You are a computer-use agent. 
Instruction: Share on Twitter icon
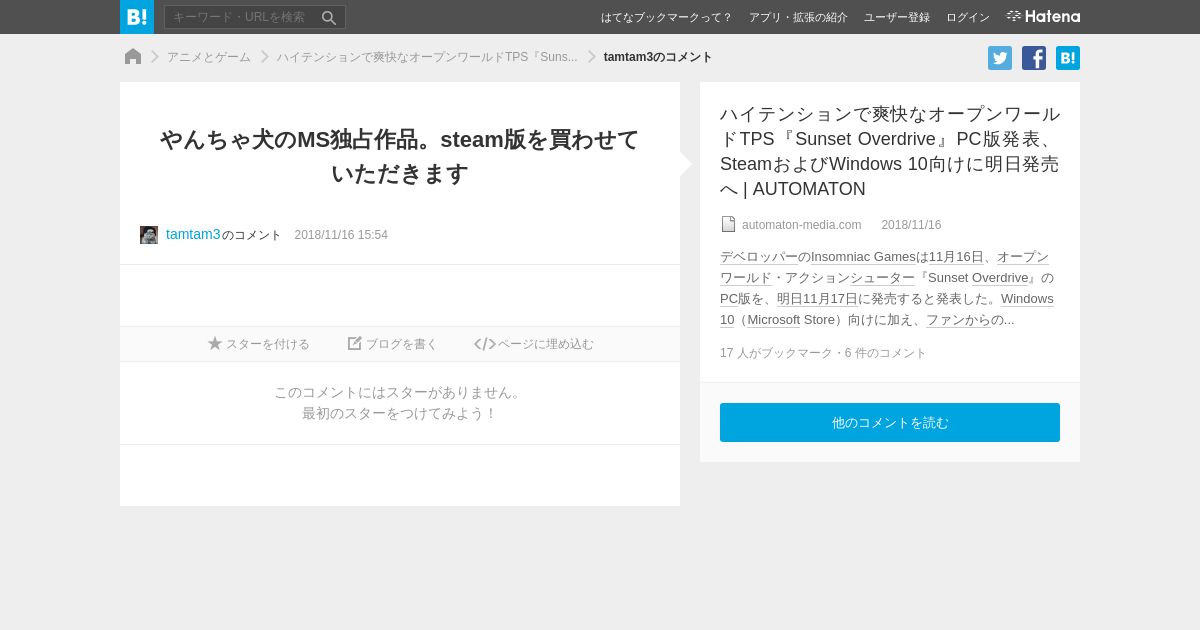(x=1000, y=58)
